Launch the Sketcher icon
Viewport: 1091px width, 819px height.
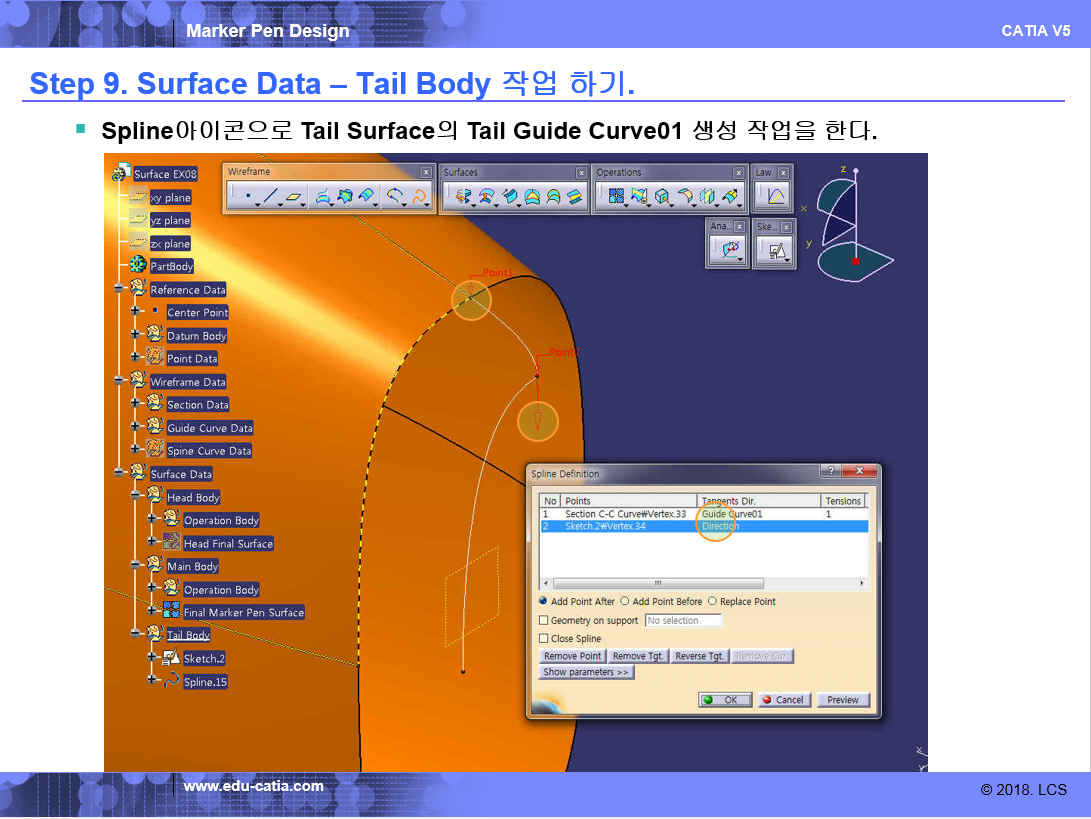[775, 251]
